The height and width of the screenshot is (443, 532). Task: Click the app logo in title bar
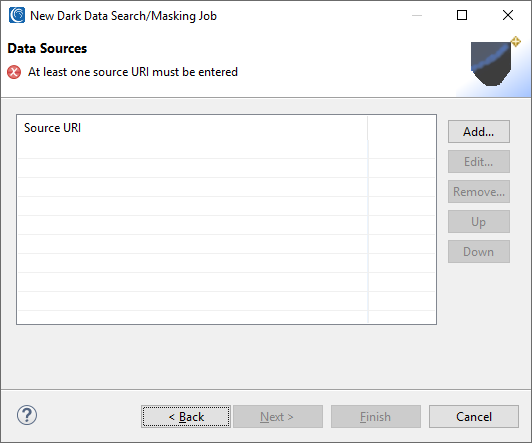tap(17, 16)
